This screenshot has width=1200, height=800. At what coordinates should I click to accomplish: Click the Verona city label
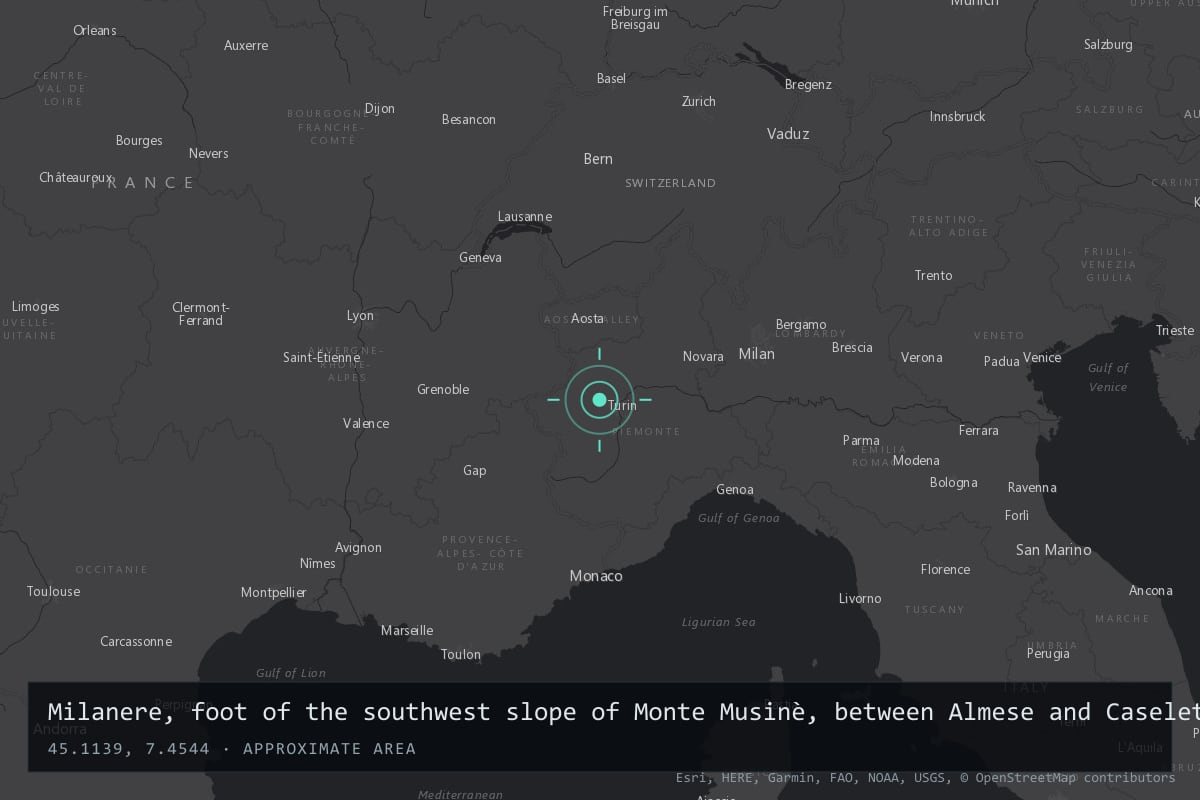tap(921, 358)
